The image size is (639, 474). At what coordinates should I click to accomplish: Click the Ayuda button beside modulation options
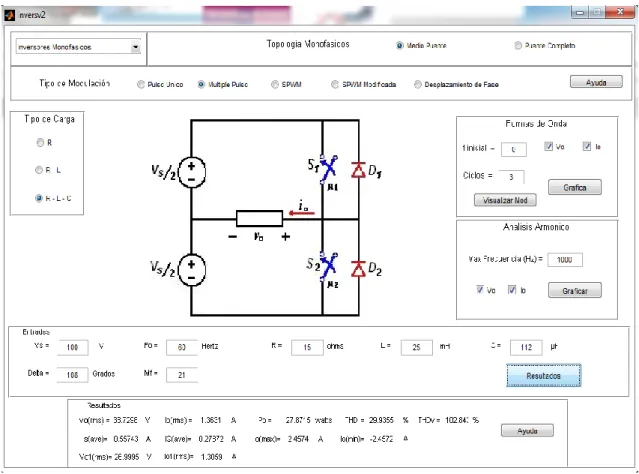pyautogui.click(x=596, y=82)
